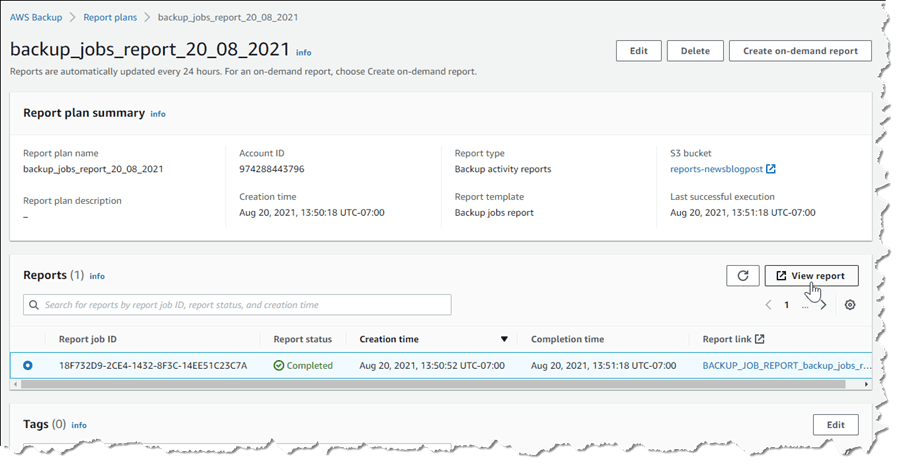The width and height of the screenshot is (901, 466).
Task: Focus the search for reports input field
Action: [237, 305]
